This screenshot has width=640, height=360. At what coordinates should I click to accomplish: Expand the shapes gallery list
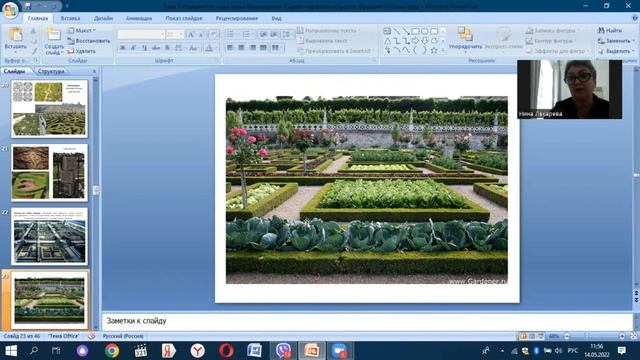[x=443, y=50]
